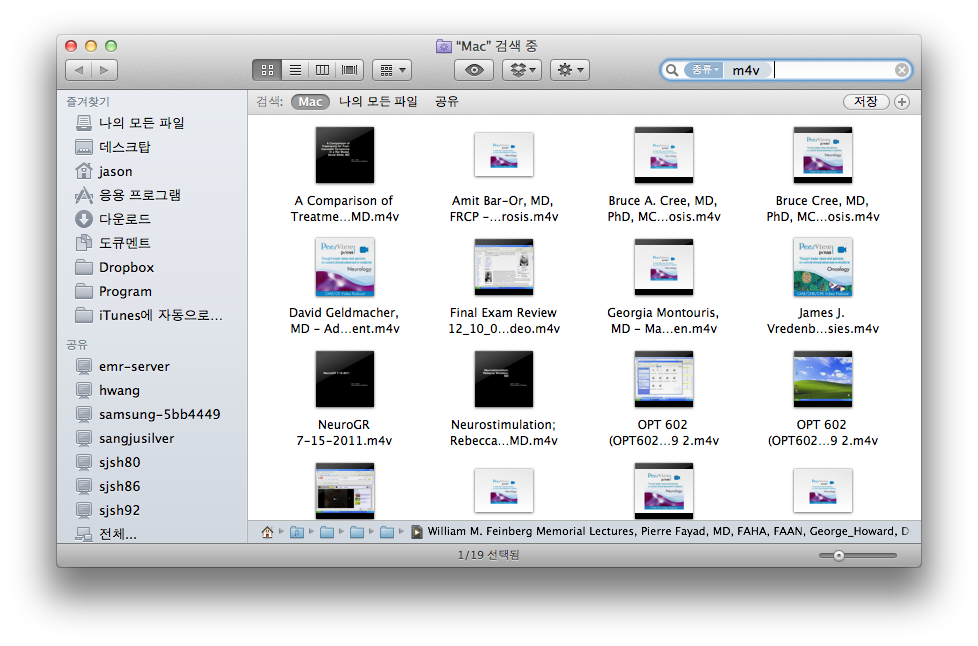Open the jason home folder

point(115,171)
